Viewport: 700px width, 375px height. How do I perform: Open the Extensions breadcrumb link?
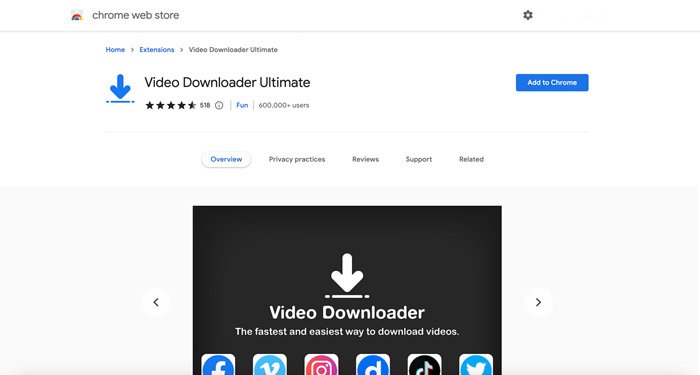tap(157, 50)
